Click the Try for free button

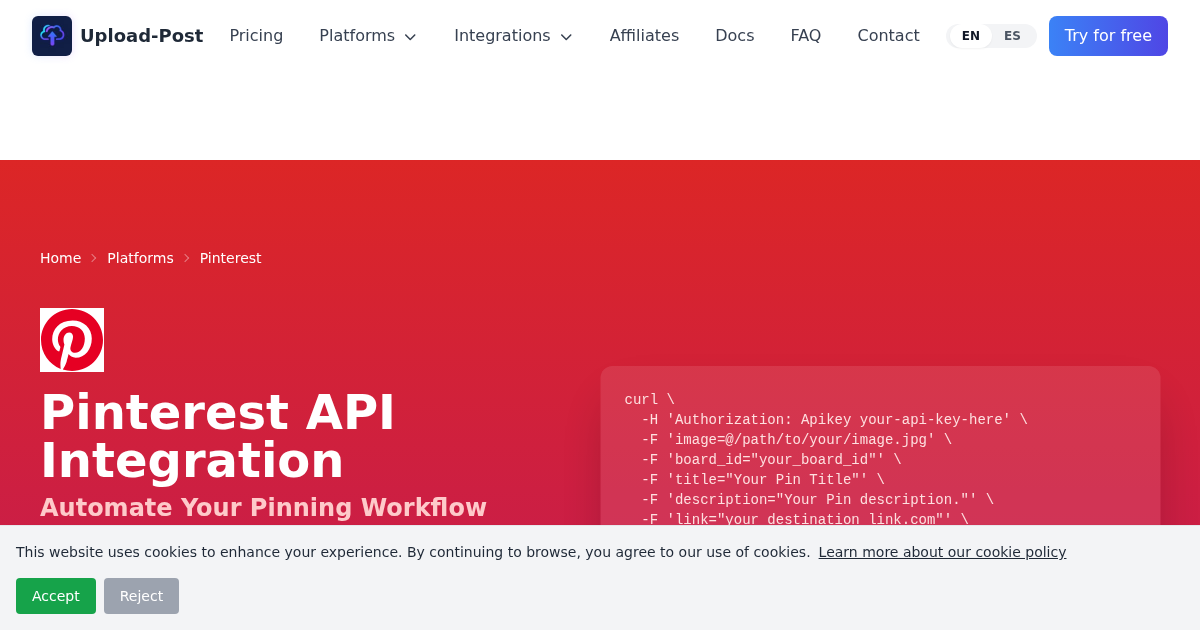pos(1108,35)
